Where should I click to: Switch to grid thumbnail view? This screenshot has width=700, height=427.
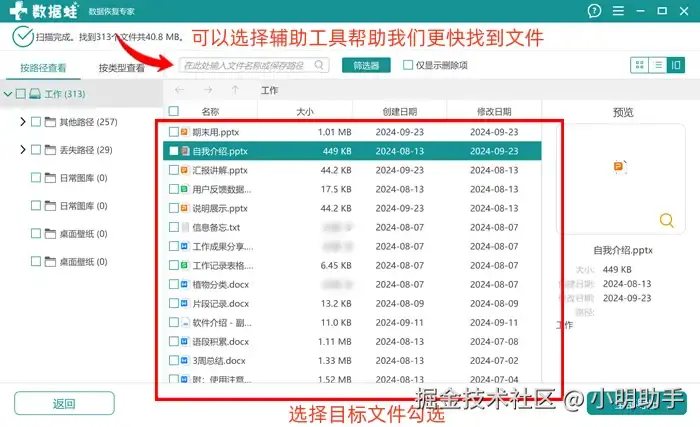point(639,65)
